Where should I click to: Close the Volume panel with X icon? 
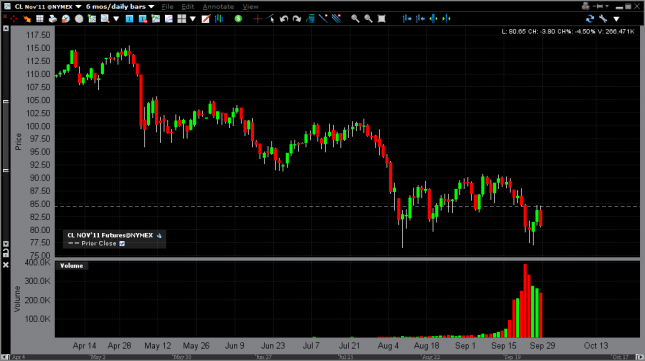(6, 265)
